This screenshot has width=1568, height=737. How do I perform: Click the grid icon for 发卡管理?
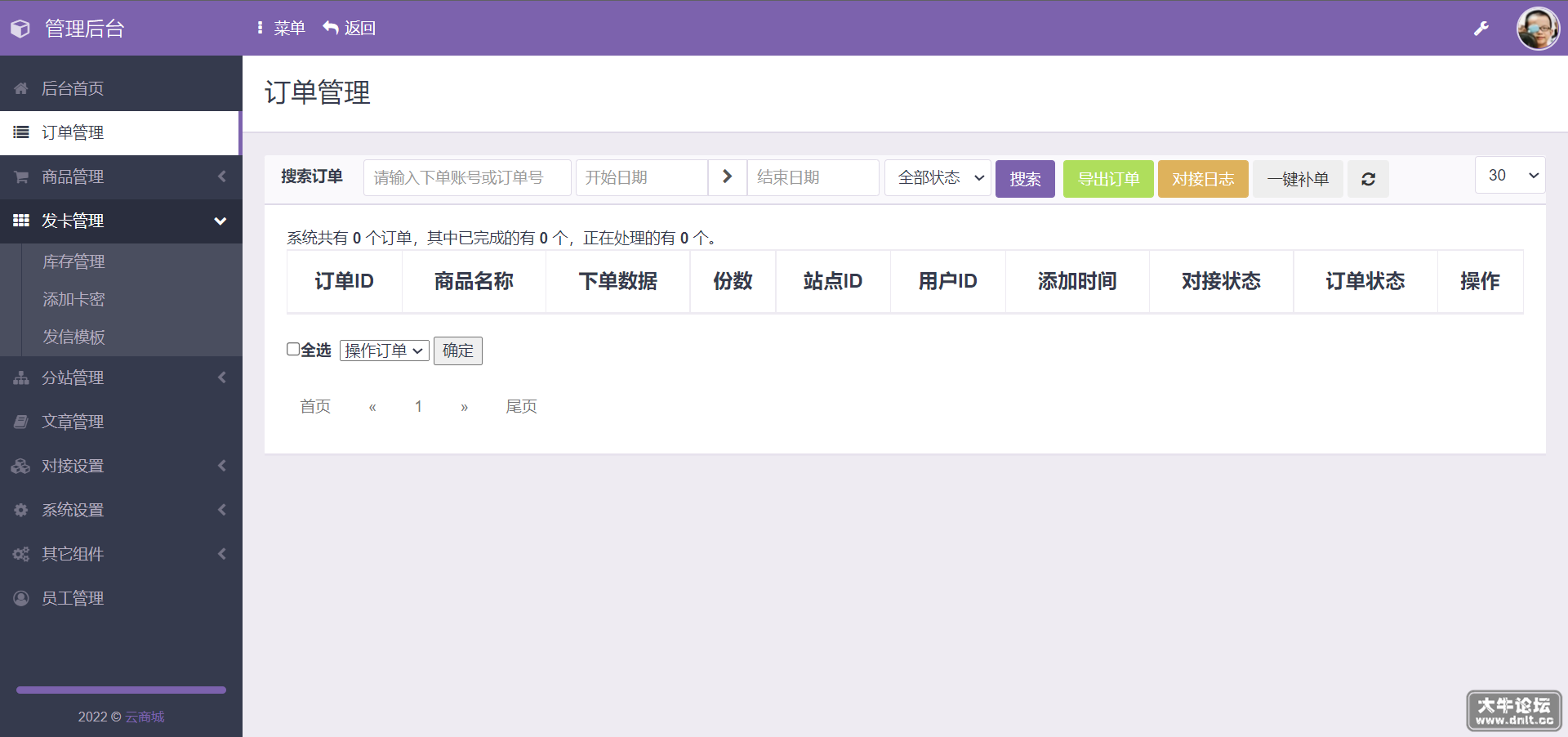[21, 221]
